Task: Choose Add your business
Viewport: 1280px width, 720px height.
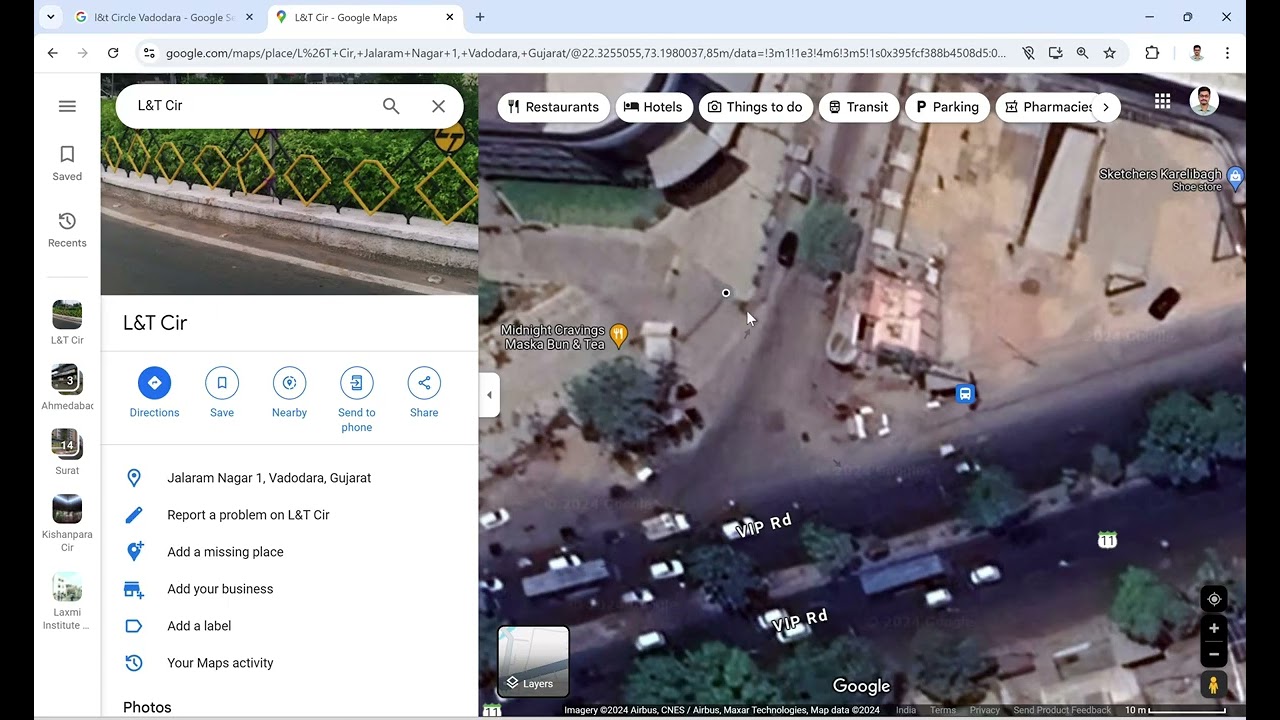Action: (x=289, y=589)
